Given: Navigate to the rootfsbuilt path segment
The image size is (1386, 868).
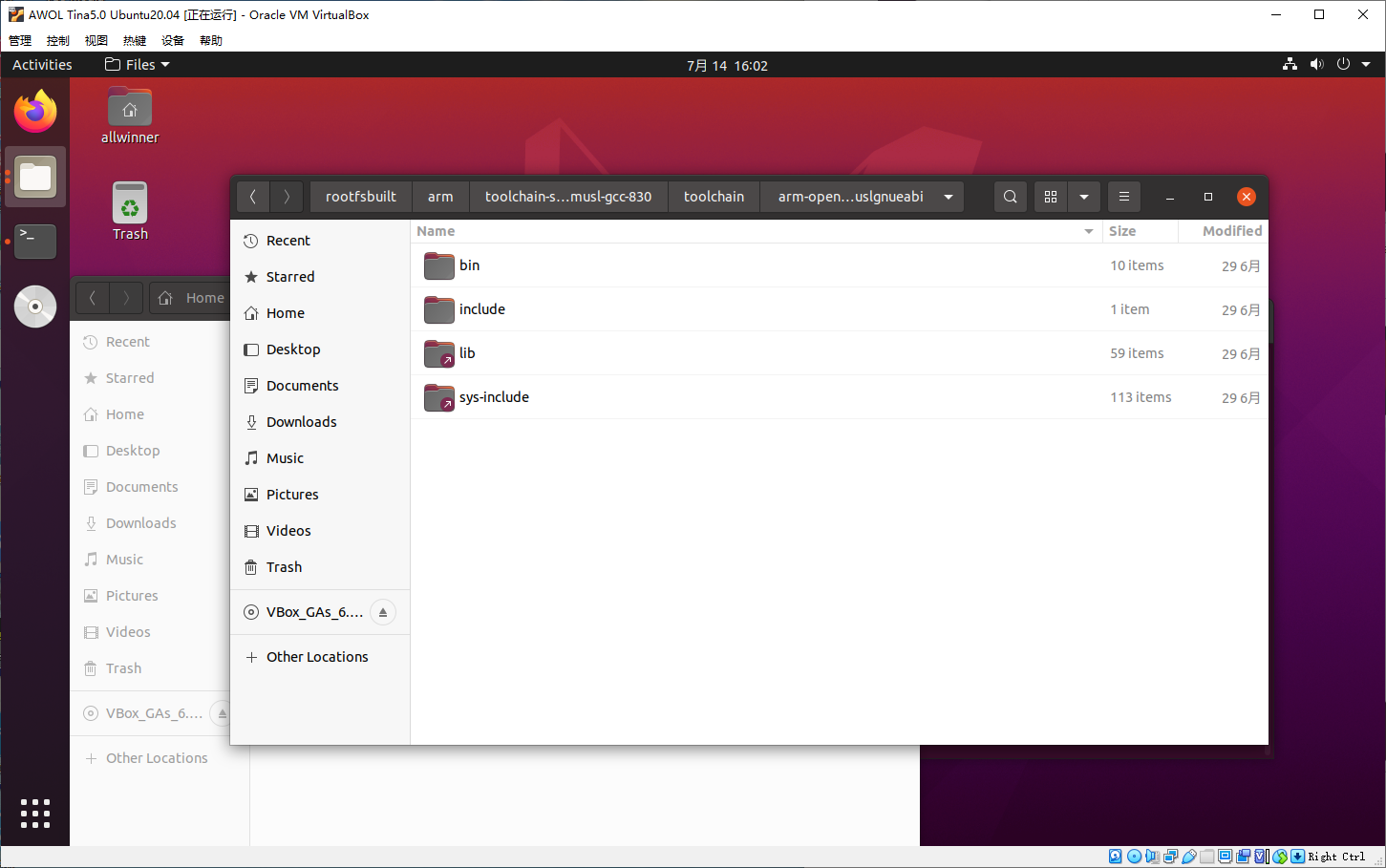Looking at the screenshot, I should click(360, 197).
